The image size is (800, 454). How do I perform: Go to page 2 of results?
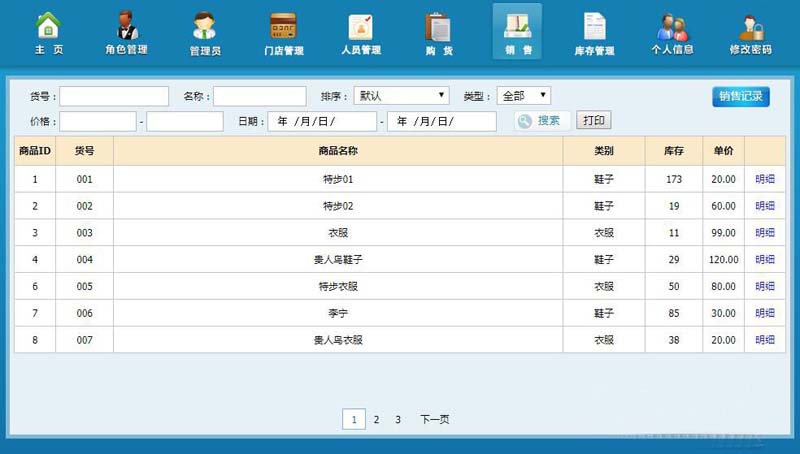376,420
